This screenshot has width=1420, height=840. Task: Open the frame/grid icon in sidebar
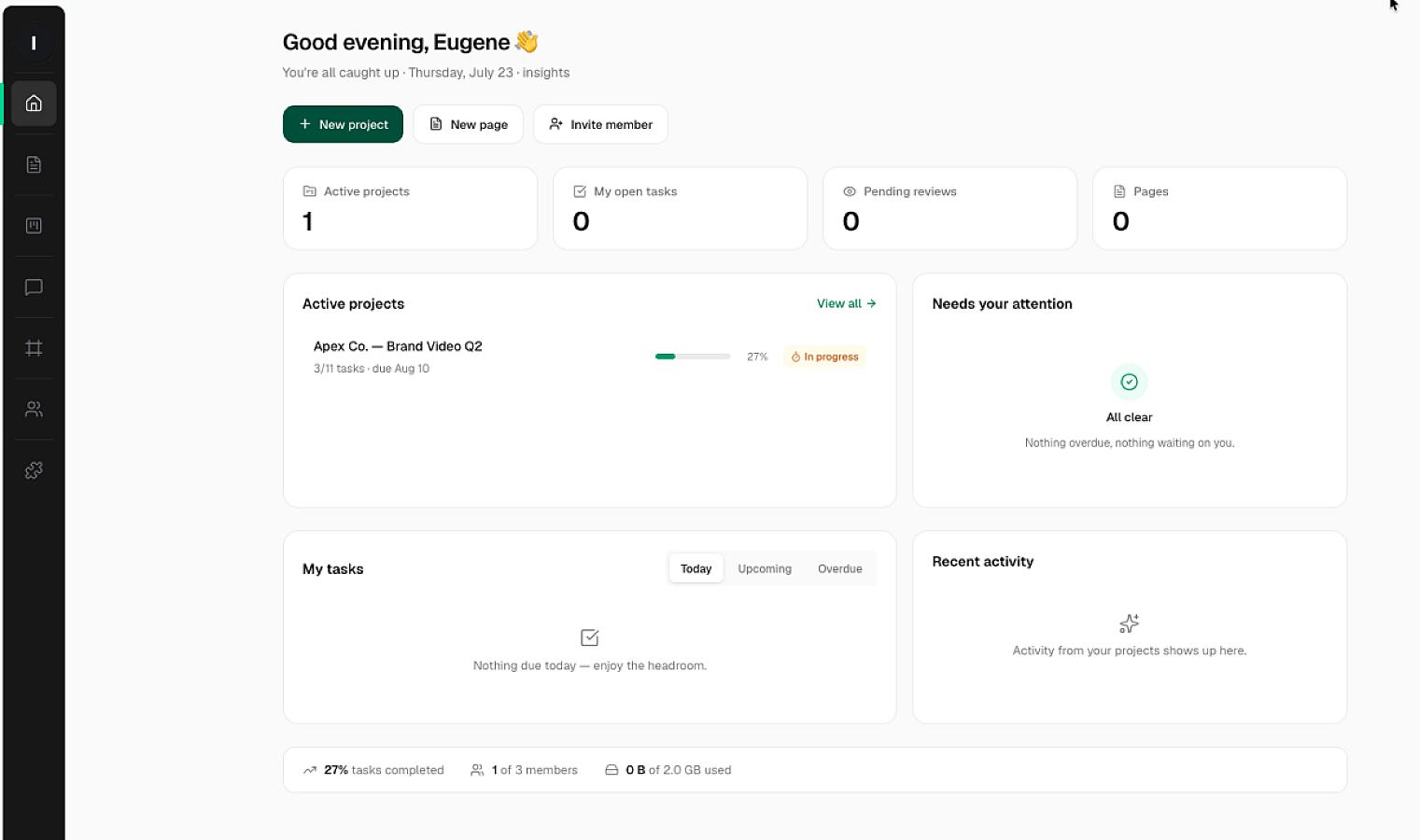[x=34, y=348]
